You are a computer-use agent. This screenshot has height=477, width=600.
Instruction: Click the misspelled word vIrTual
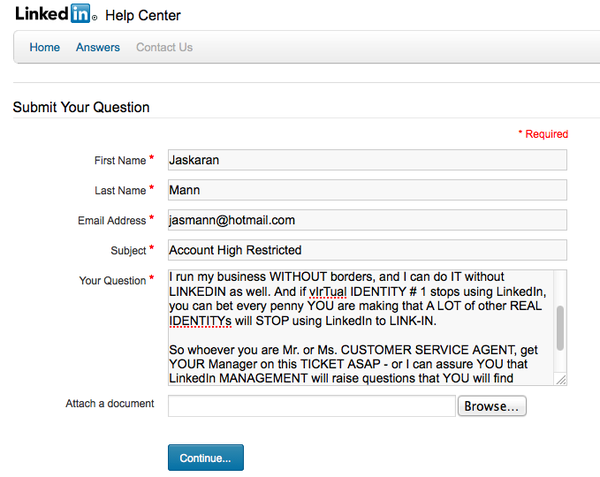click(328, 292)
